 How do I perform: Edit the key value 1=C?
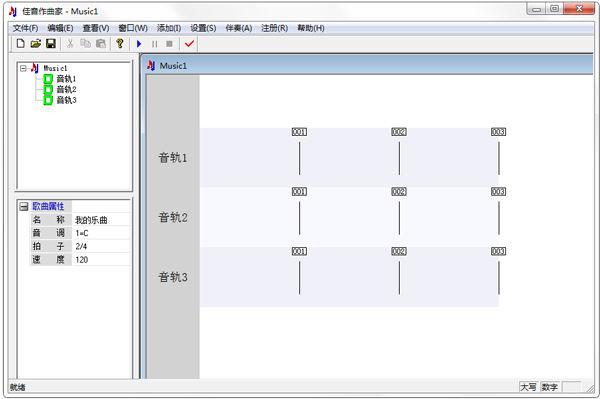click(x=101, y=233)
